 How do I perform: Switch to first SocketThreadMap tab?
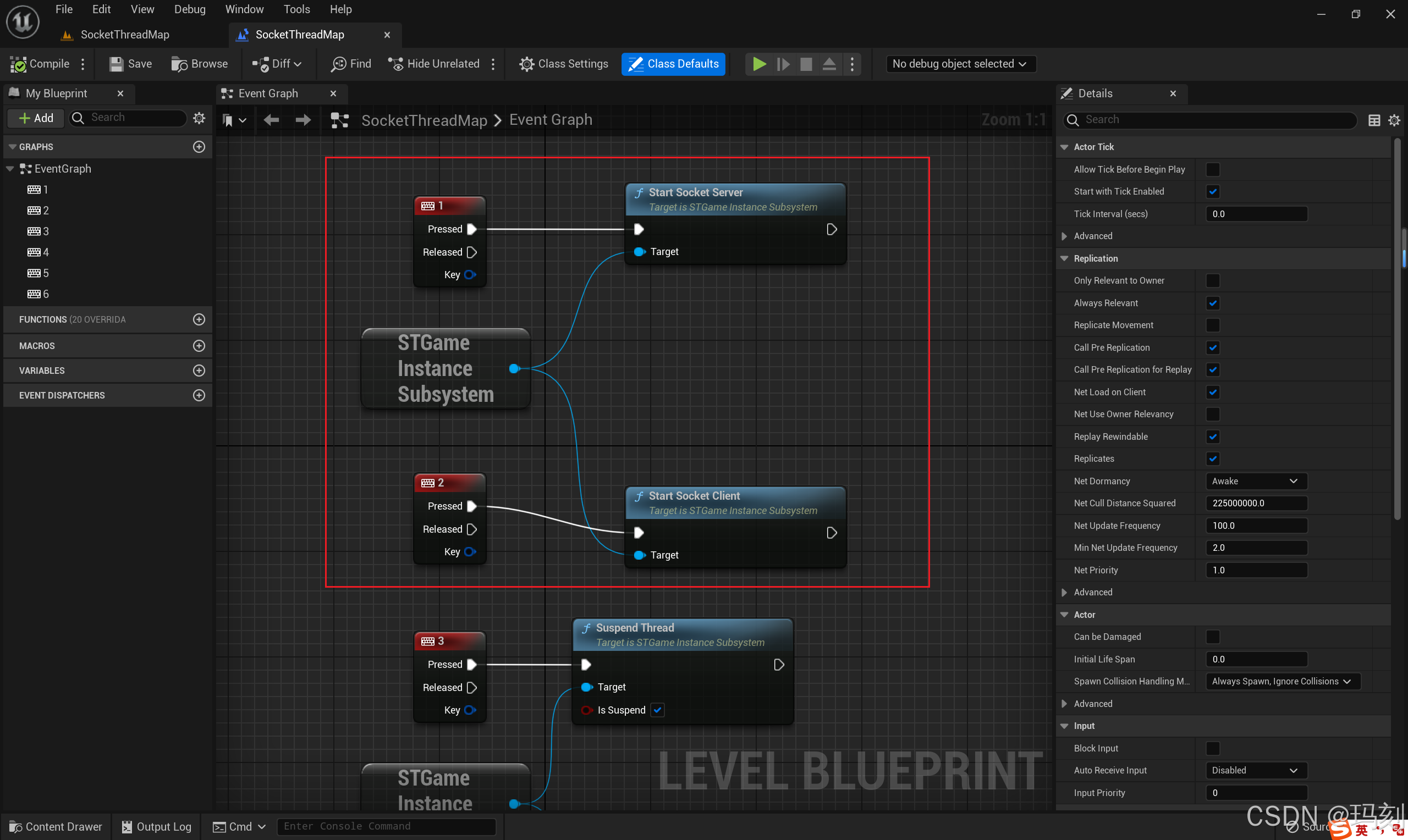124,35
